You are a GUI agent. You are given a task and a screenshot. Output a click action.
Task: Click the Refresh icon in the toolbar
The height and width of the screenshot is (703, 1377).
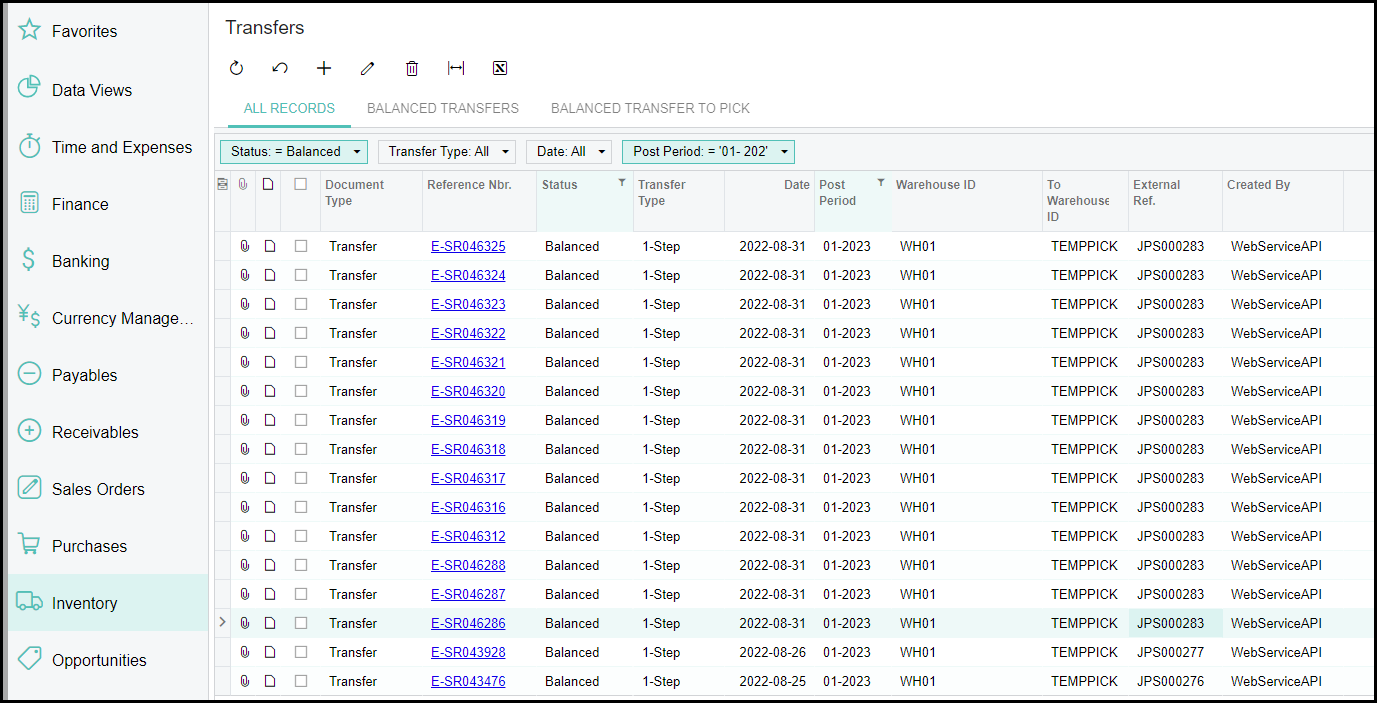(236, 68)
